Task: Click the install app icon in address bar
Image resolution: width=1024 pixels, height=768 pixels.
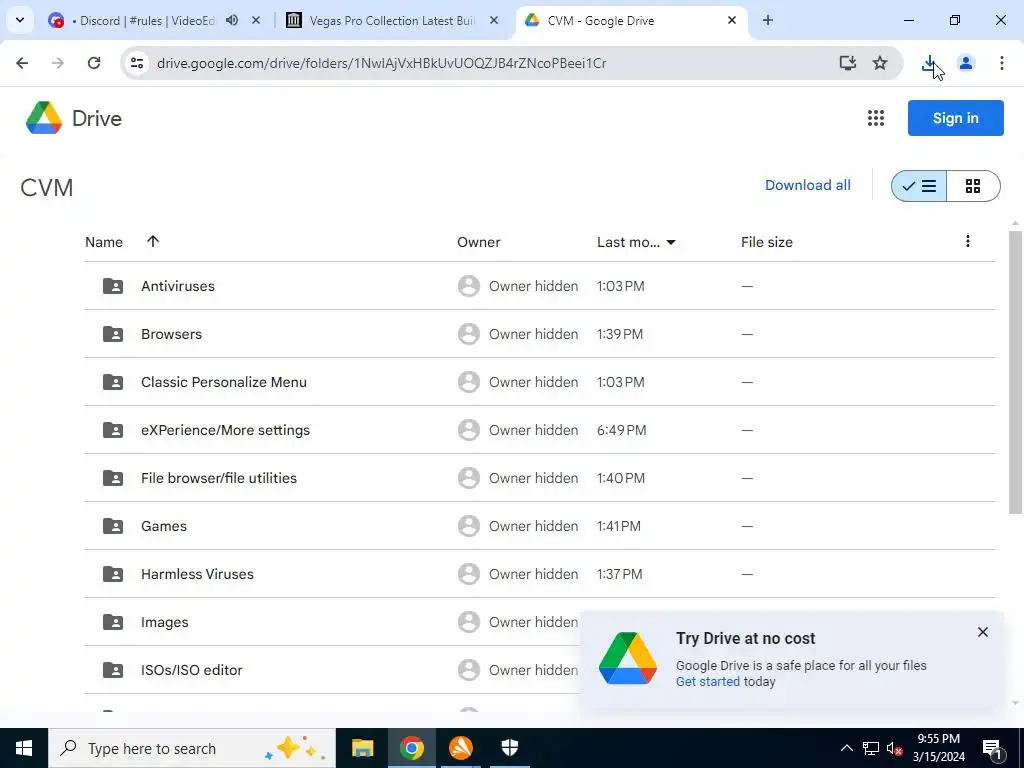Action: click(848, 63)
